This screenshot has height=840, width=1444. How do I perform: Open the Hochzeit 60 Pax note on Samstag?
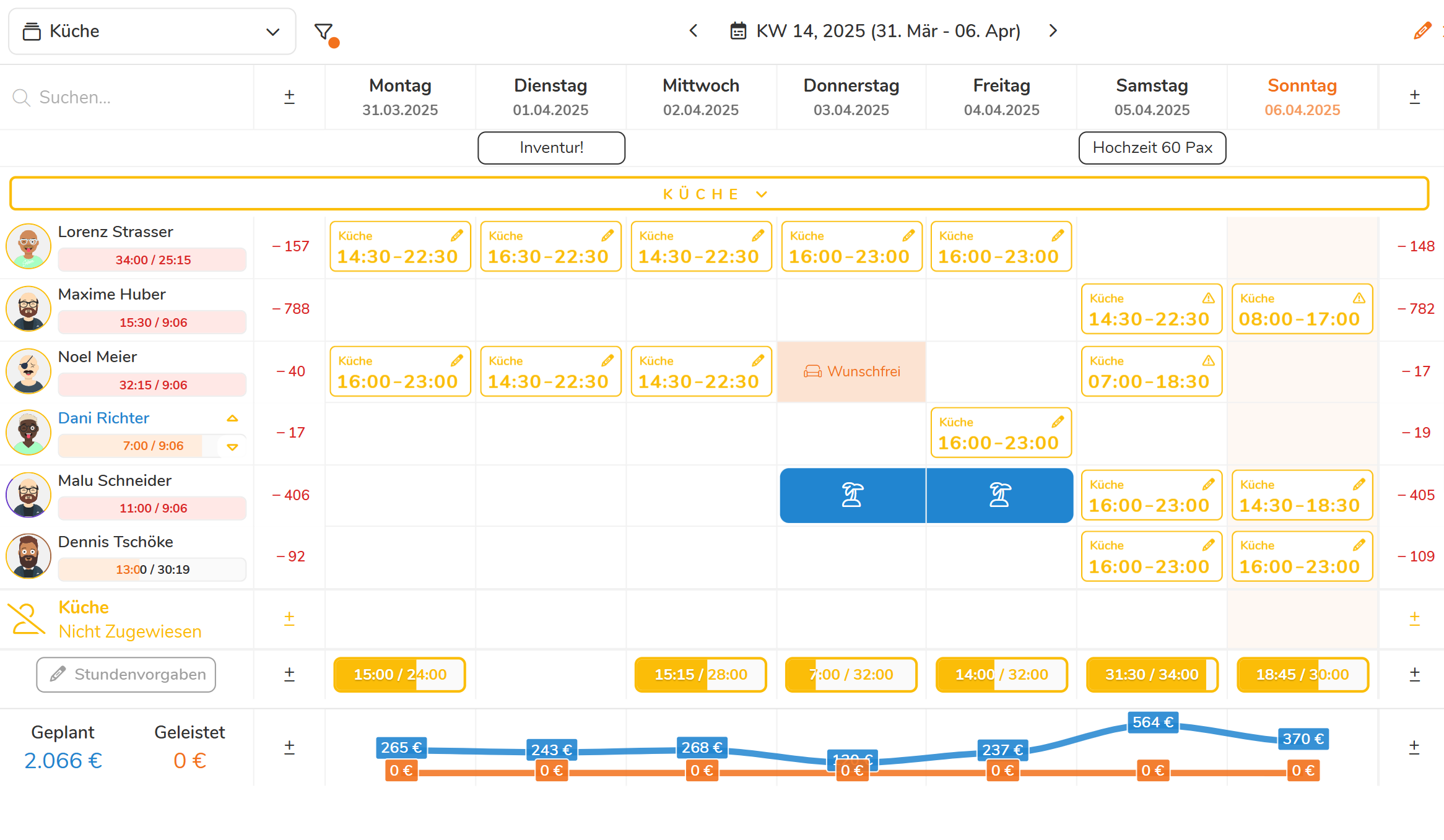tap(1152, 148)
